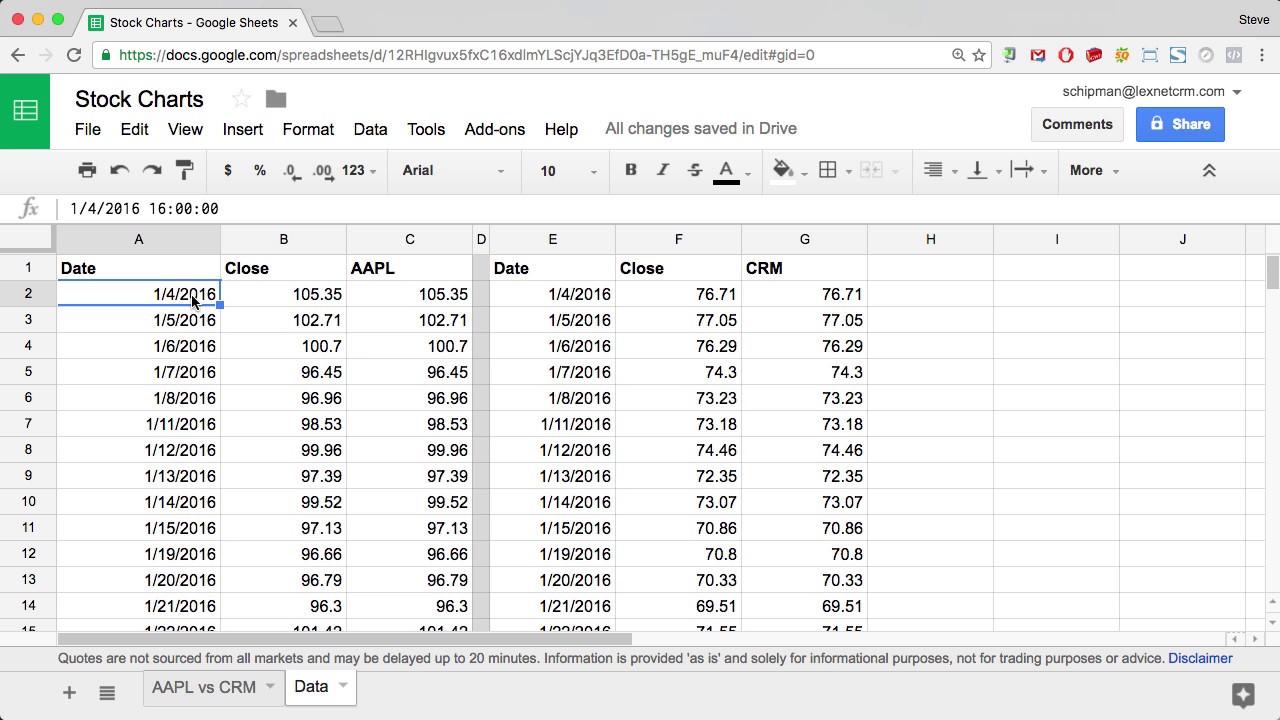Screen dimensions: 1280x720
Task: Click the Disclaimer link
Action: coord(1200,658)
